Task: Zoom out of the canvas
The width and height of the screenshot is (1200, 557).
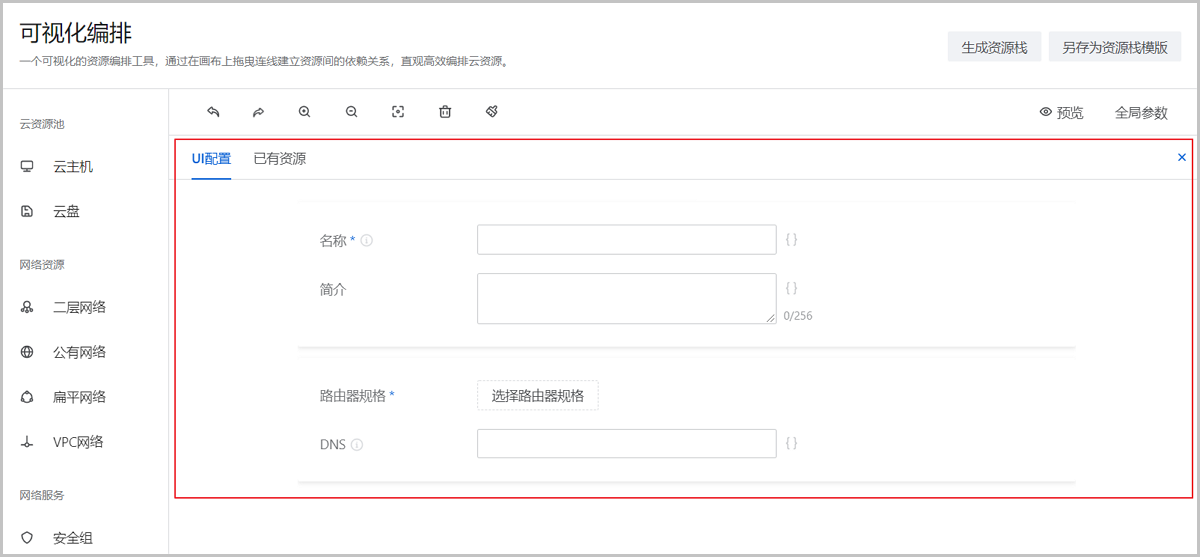Action: click(352, 112)
